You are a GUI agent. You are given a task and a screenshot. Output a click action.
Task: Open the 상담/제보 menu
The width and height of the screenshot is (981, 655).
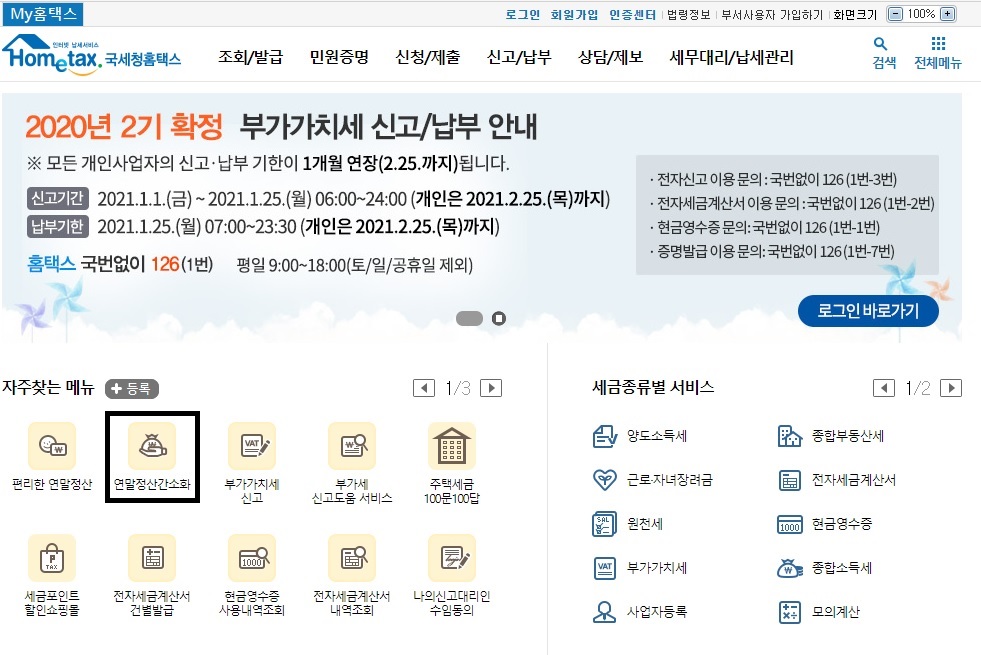(x=611, y=58)
